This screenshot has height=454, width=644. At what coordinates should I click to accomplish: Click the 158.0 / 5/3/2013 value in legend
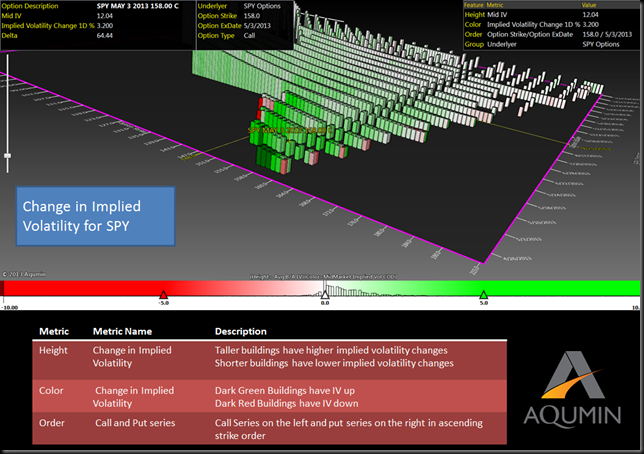coord(607,35)
